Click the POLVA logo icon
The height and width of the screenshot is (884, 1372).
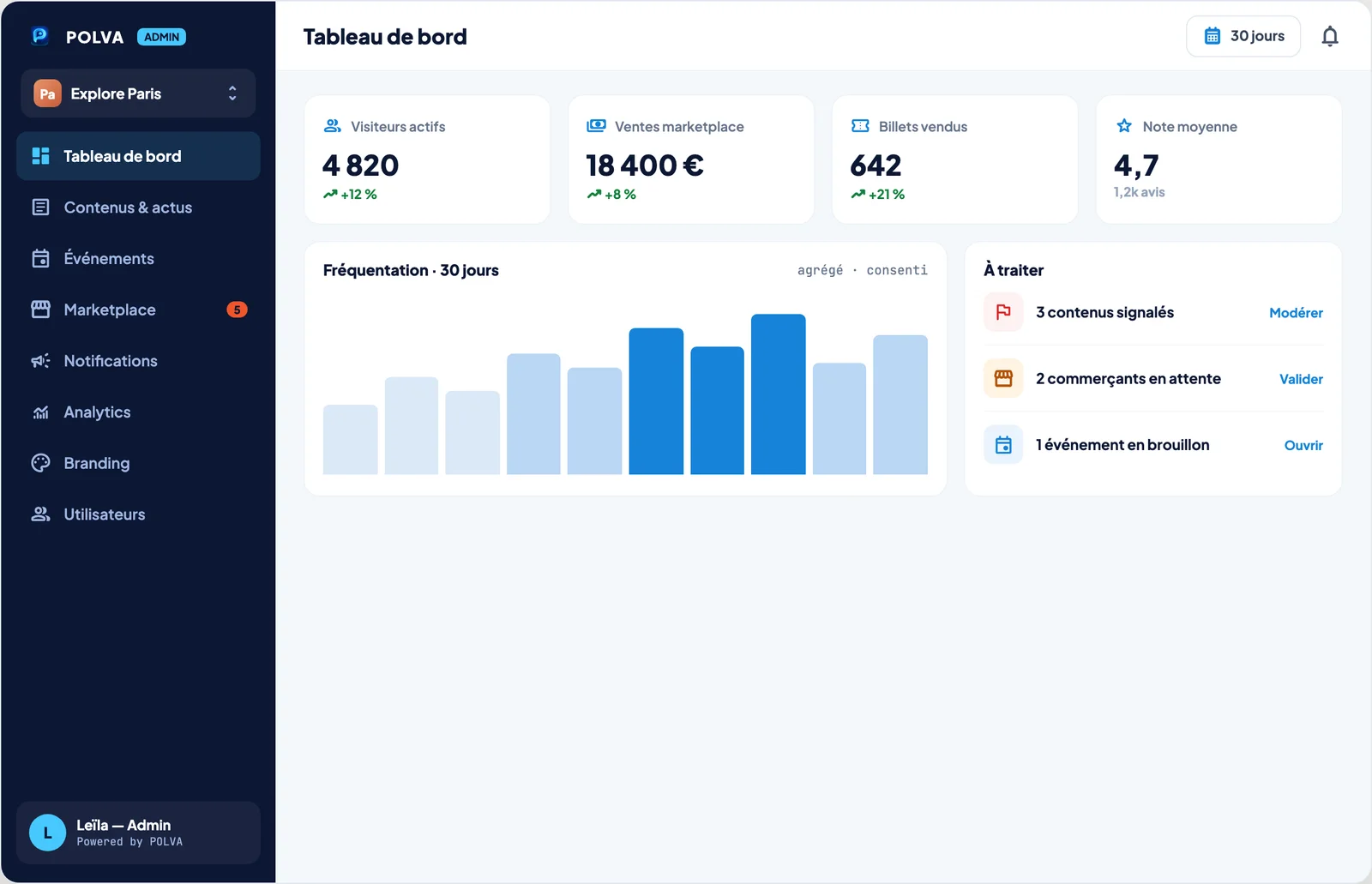click(x=39, y=36)
